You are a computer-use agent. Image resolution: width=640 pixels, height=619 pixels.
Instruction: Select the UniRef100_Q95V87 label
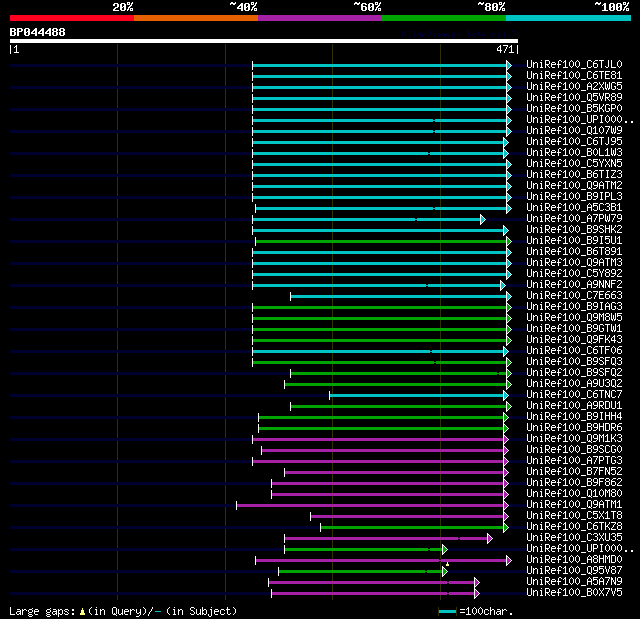[x=574, y=571]
